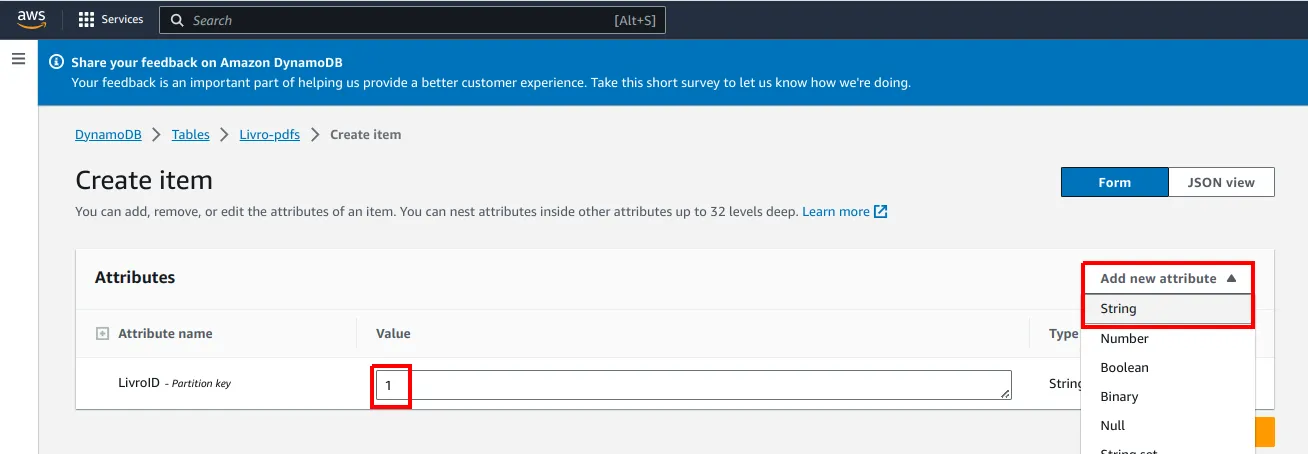
Task: Expand all attributes with the plus icon
Action: pos(102,334)
